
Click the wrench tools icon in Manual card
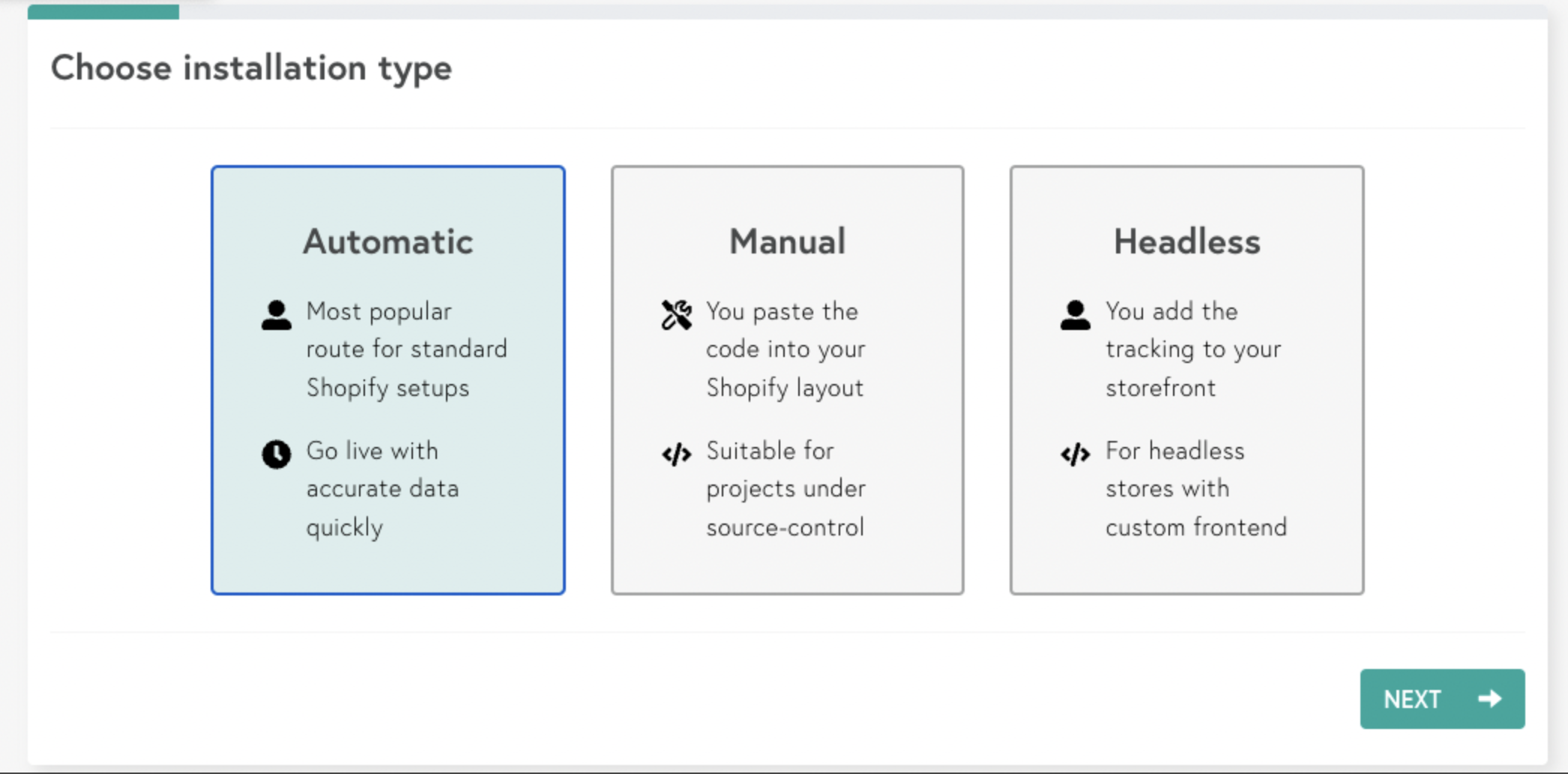click(x=676, y=315)
